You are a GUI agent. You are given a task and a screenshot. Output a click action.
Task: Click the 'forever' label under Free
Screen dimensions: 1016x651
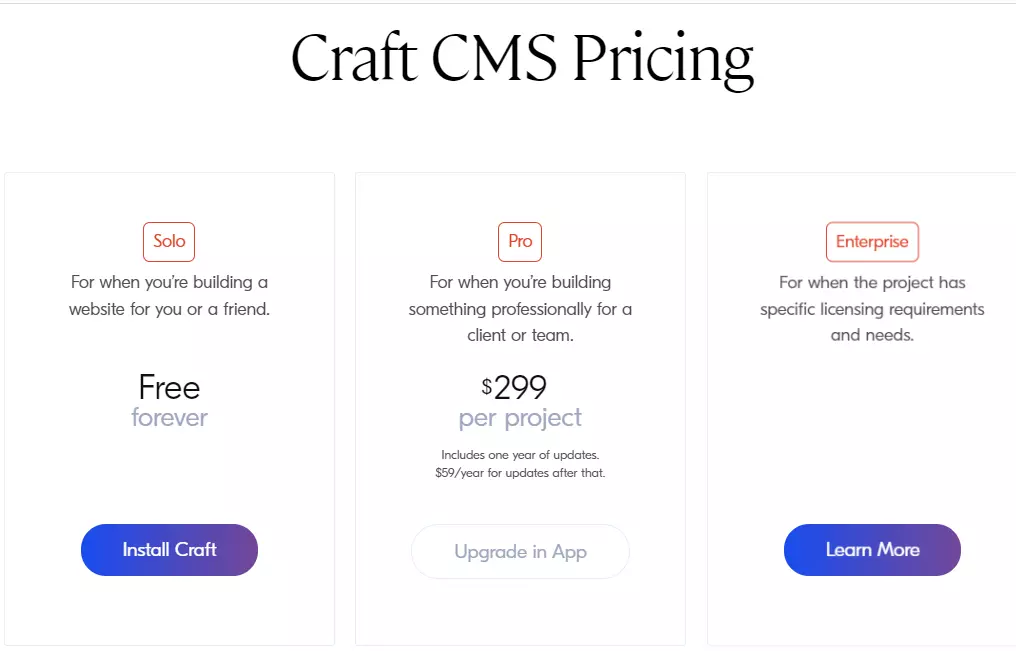(169, 417)
